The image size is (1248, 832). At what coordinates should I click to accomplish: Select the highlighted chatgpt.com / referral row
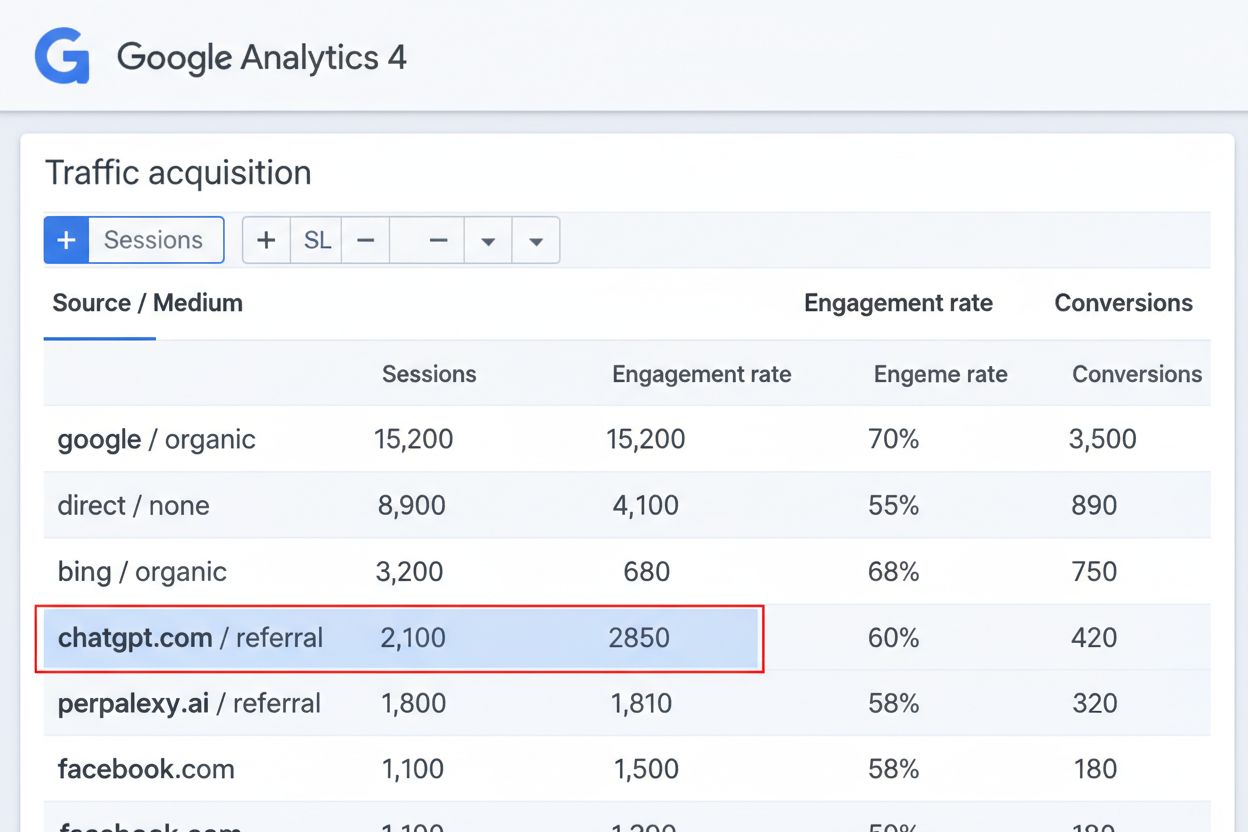pyautogui.click(x=400, y=637)
